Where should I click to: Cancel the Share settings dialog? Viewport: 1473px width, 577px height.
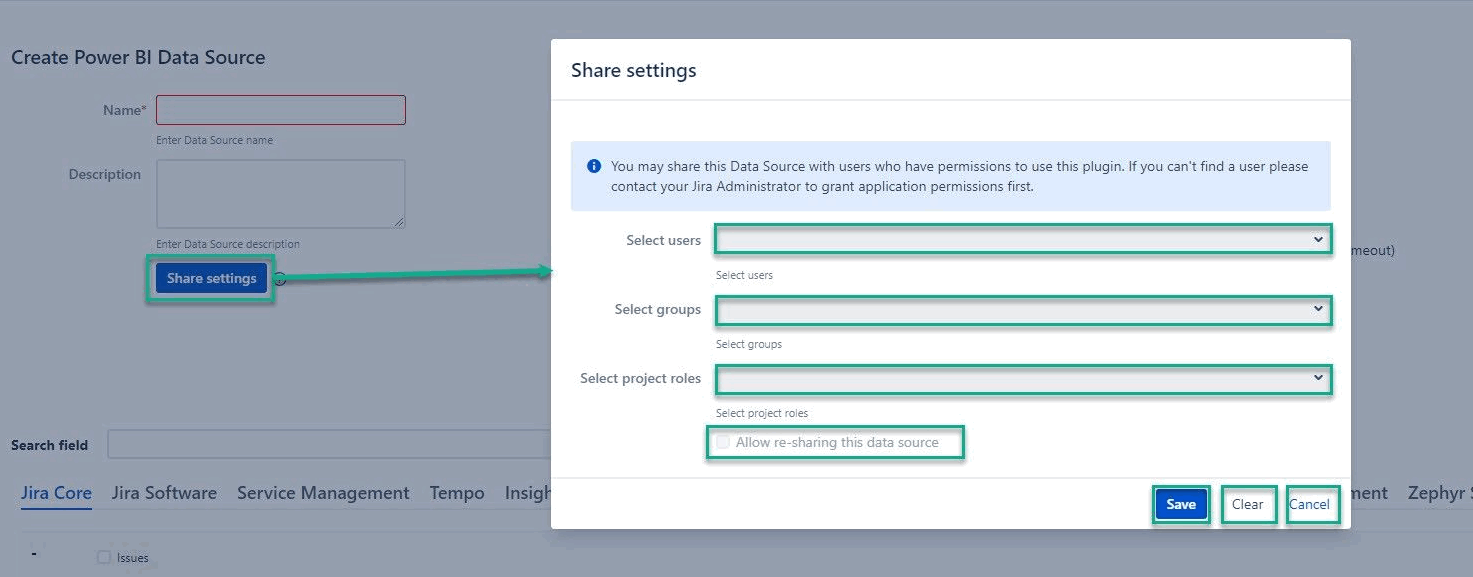[1312, 504]
